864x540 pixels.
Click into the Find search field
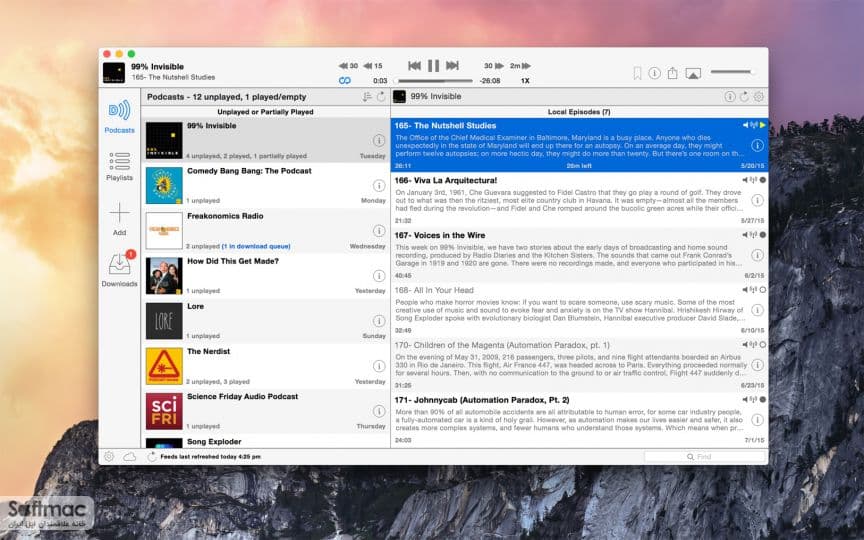tap(705, 457)
